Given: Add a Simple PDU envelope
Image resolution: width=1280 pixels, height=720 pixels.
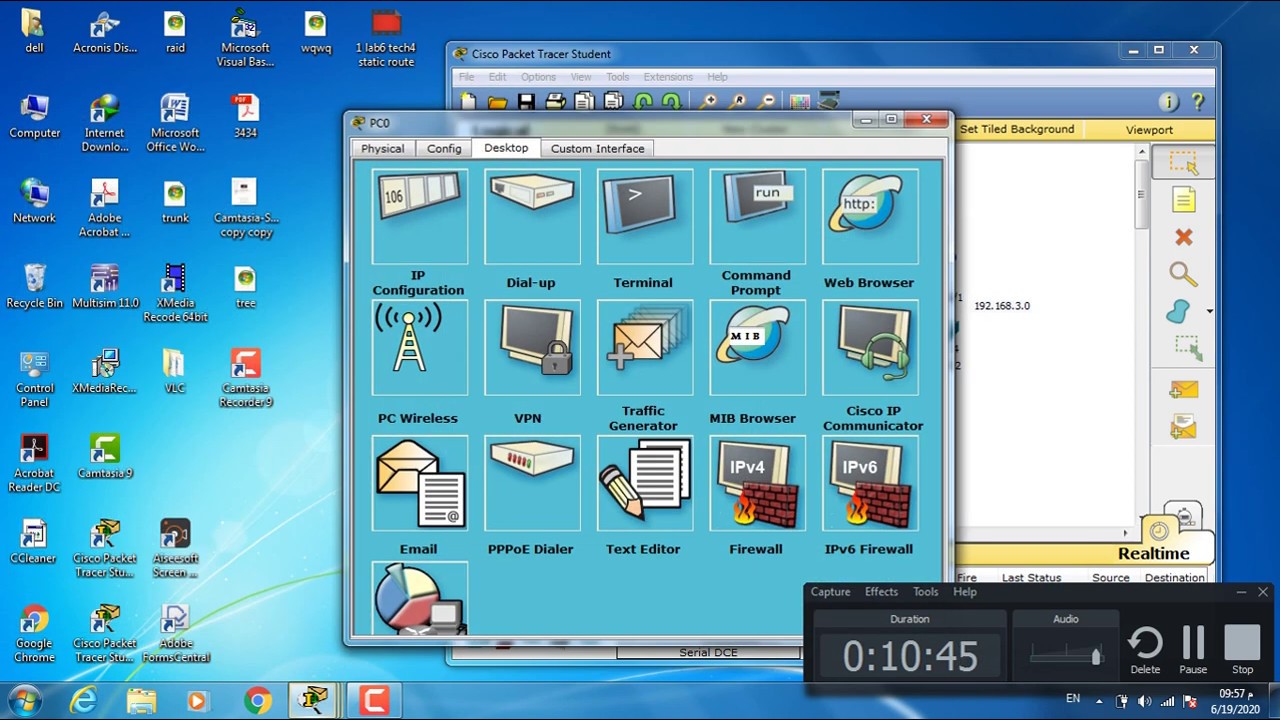Looking at the screenshot, I should point(1184,389).
